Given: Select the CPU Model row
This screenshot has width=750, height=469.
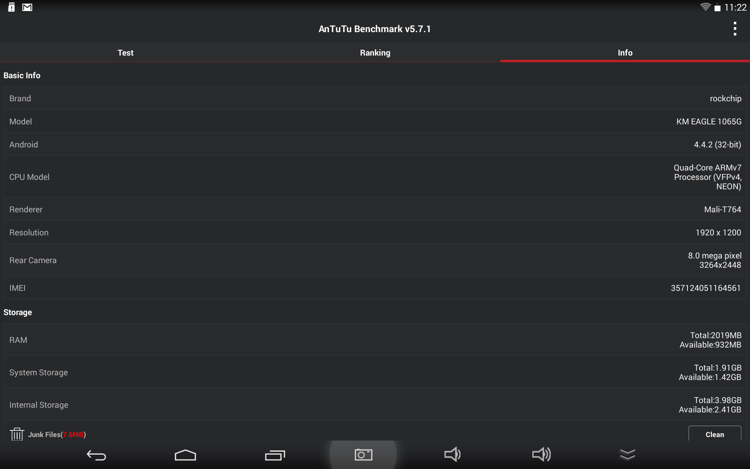Looking at the screenshot, I should pos(375,177).
